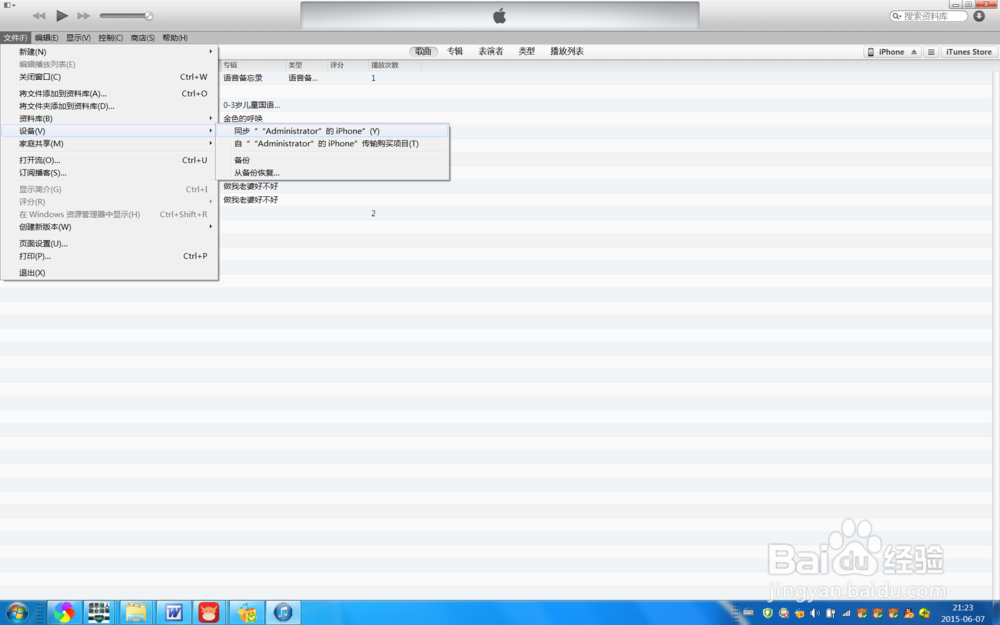Skip forward to next track
The height and width of the screenshot is (625, 1000).
click(84, 15)
